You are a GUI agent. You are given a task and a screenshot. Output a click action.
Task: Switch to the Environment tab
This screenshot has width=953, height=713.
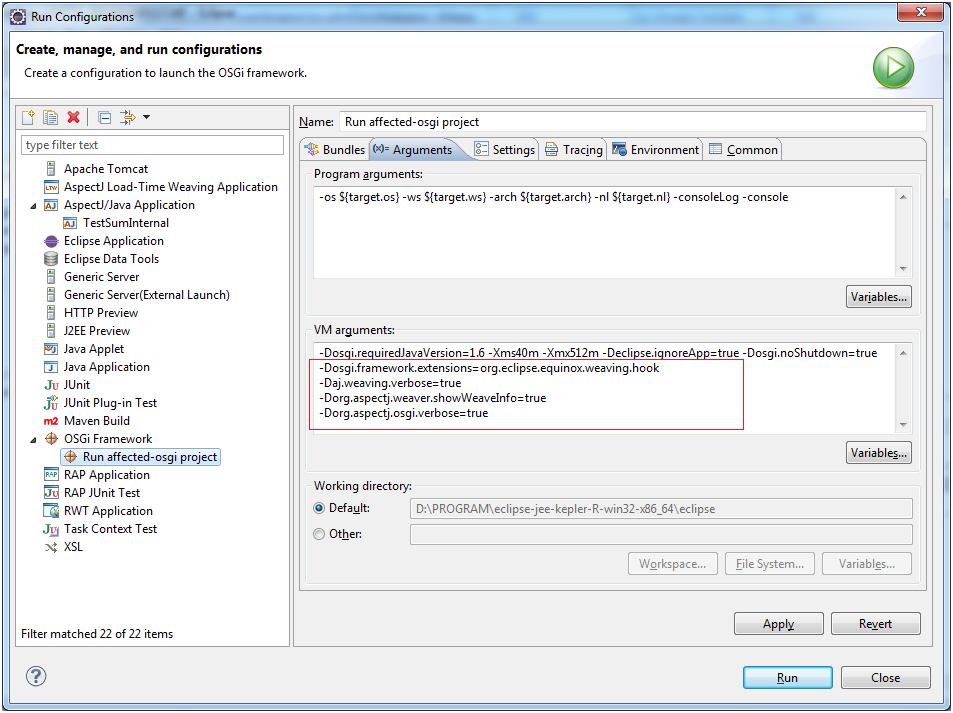[x=656, y=150]
